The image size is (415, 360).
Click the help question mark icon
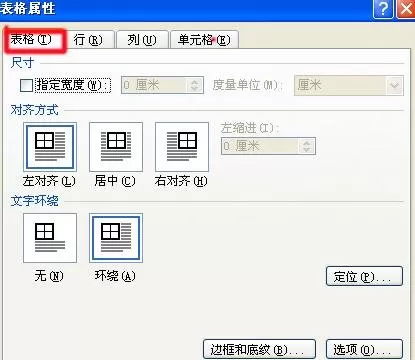pos(383,9)
